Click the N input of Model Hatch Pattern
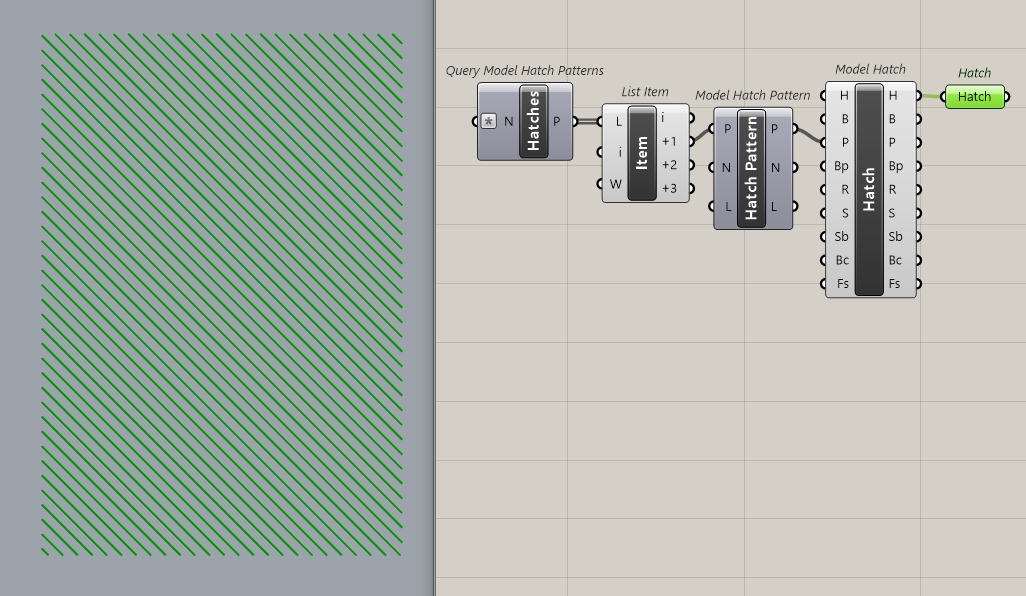This screenshot has width=1026, height=596. coord(726,167)
